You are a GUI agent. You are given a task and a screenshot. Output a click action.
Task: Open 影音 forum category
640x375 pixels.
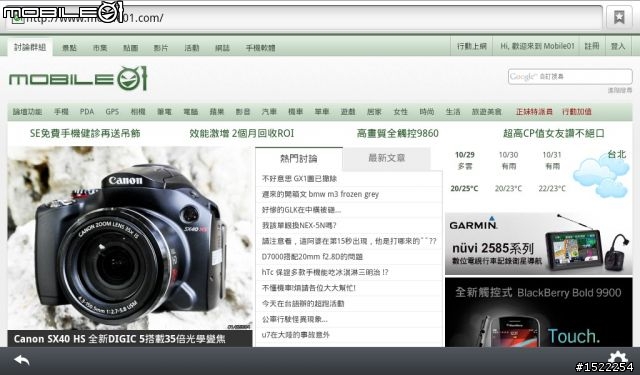(x=243, y=111)
